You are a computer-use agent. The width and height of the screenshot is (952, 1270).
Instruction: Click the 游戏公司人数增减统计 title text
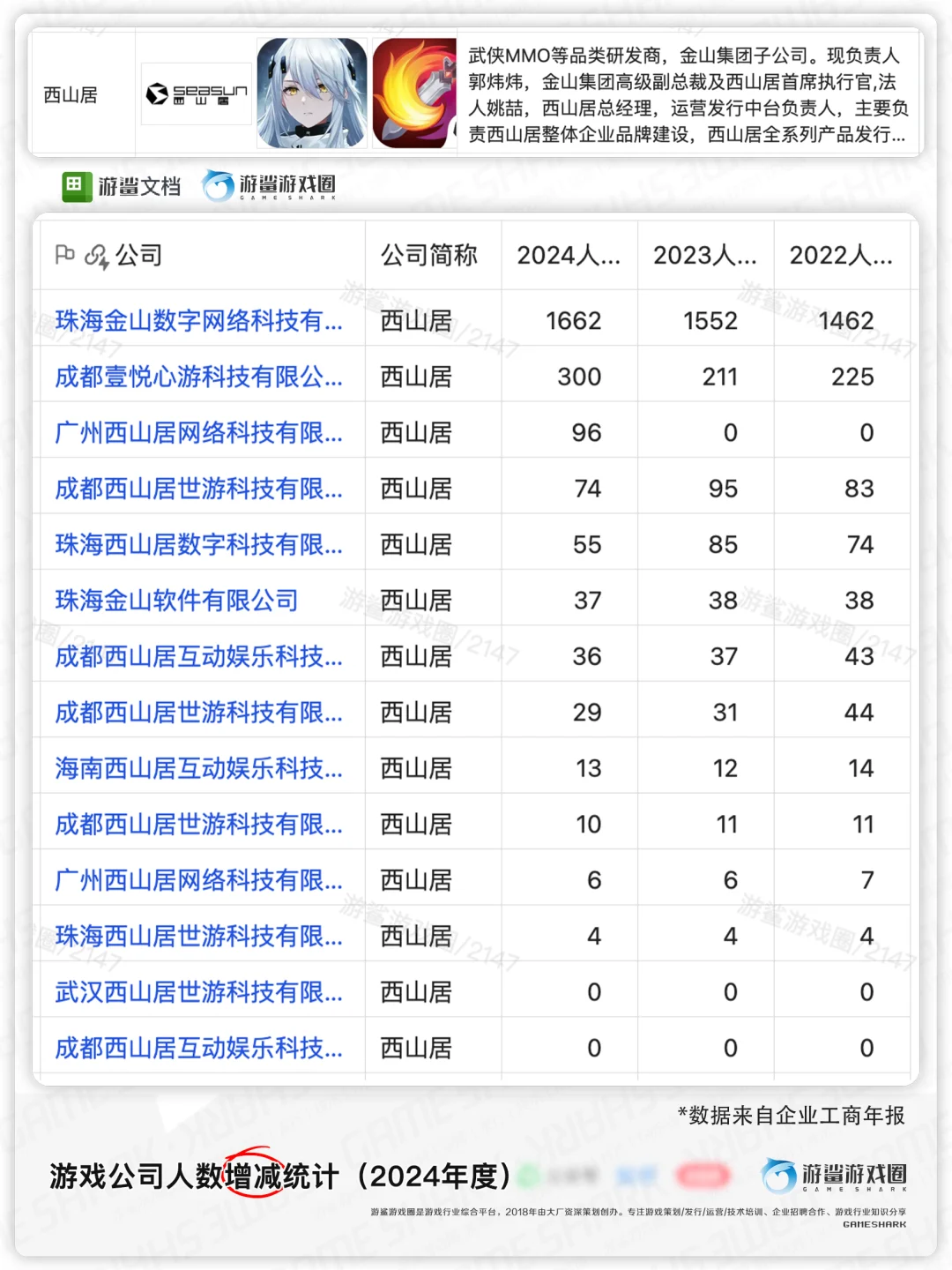click(194, 1176)
